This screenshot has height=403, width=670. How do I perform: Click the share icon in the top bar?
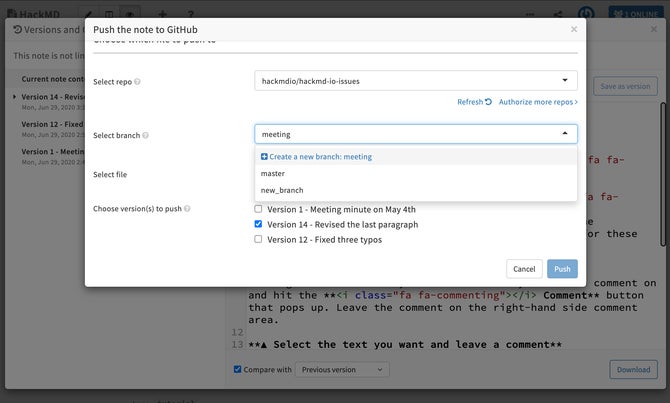(558, 14)
